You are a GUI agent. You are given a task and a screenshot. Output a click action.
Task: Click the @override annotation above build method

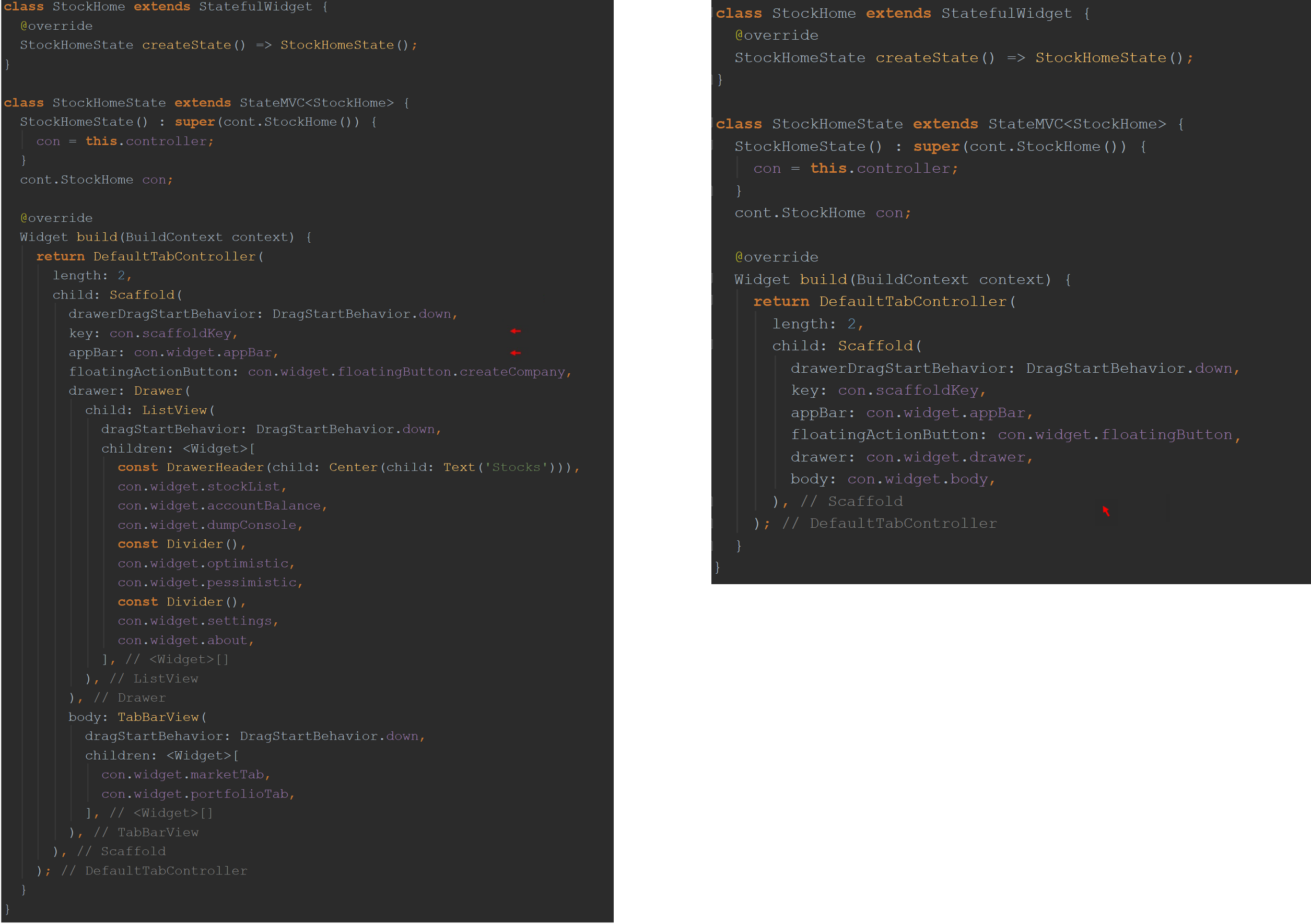tap(55, 218)
